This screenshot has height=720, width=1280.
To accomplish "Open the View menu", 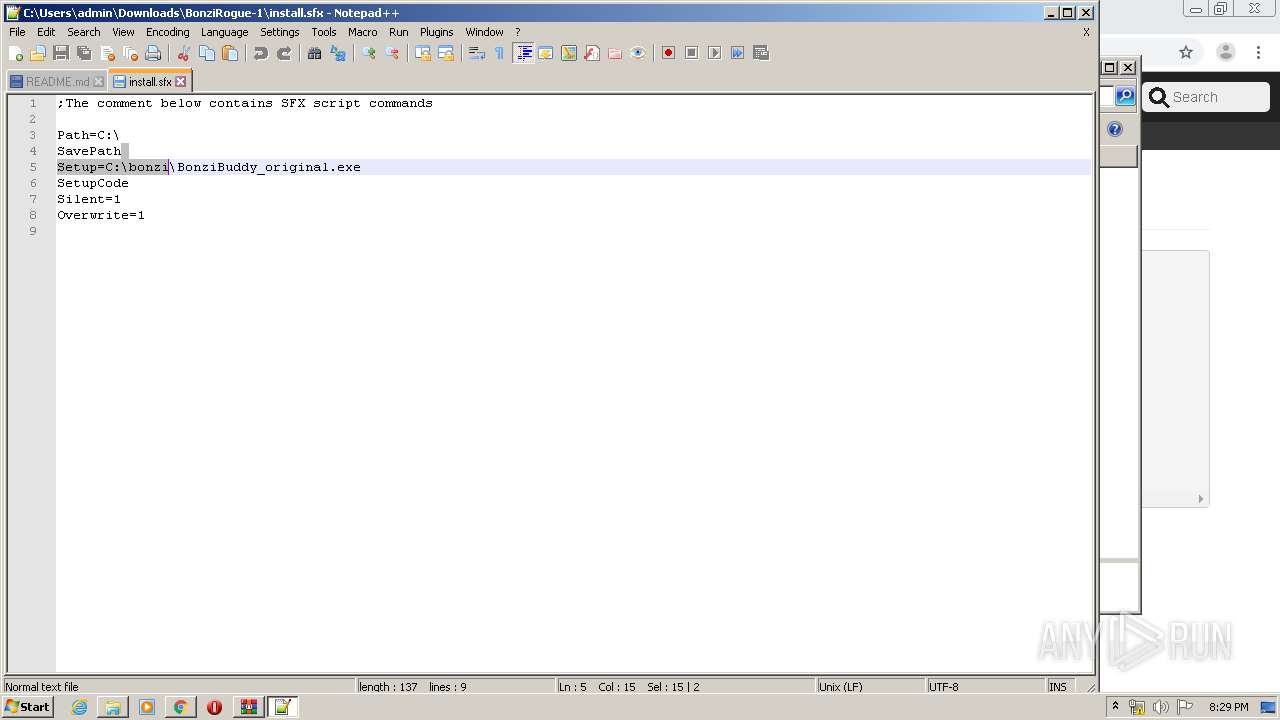I will click(123, 32).
